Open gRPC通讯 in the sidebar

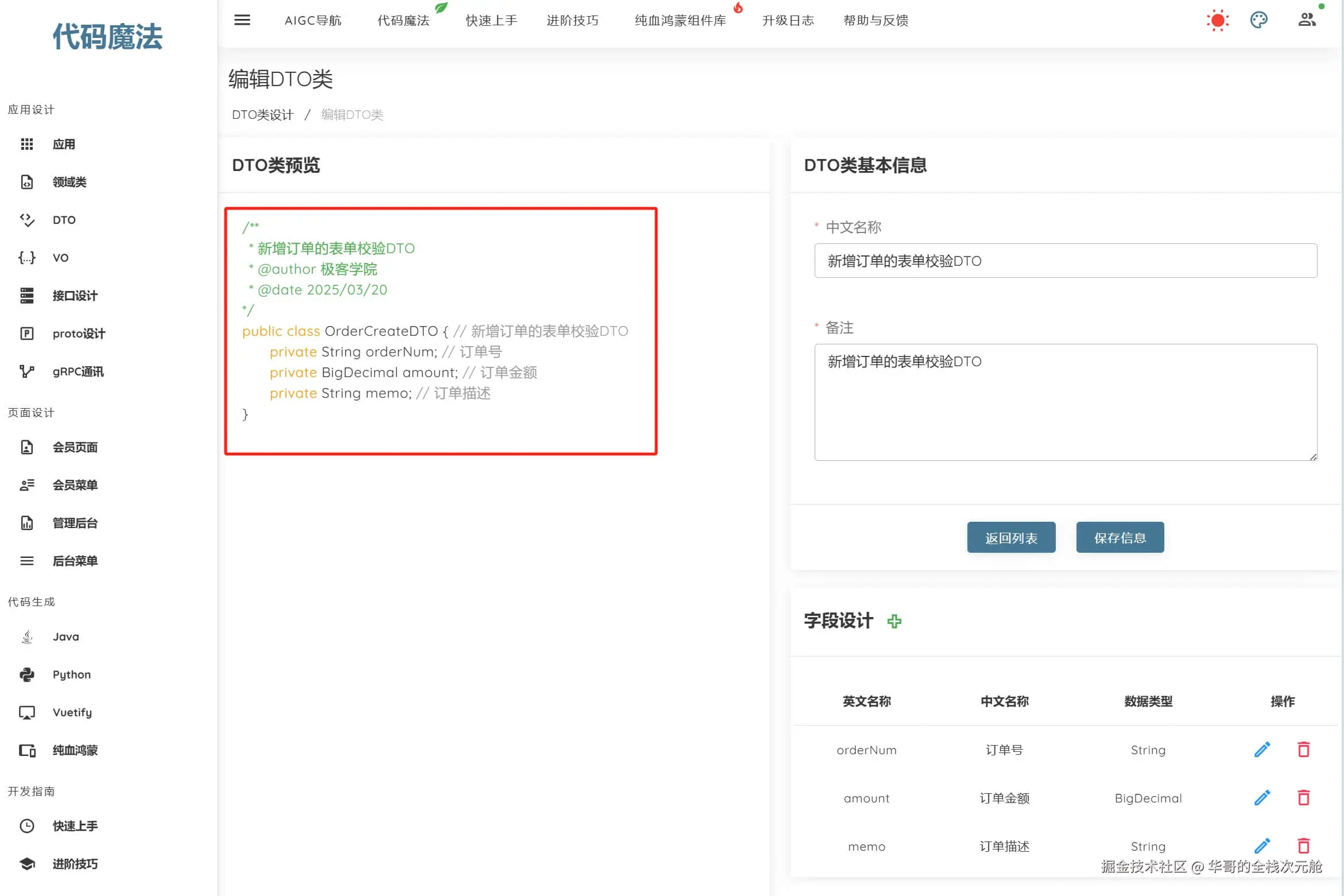click(x=78, y=372)
